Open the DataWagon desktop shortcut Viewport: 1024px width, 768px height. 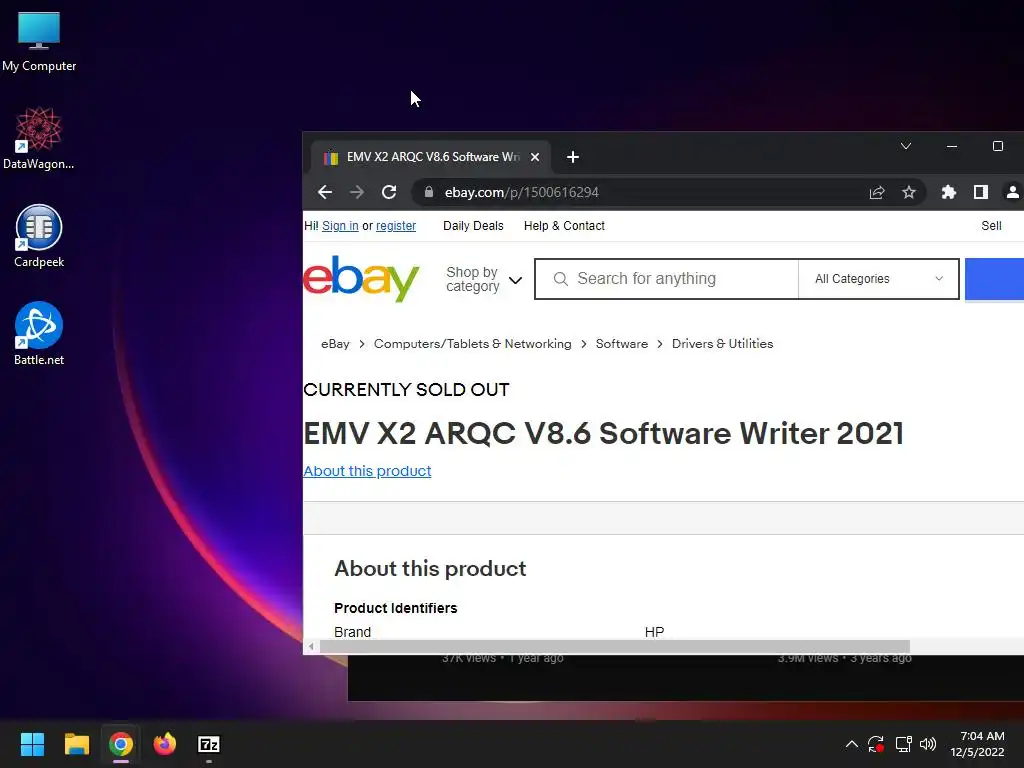point(39,138)
